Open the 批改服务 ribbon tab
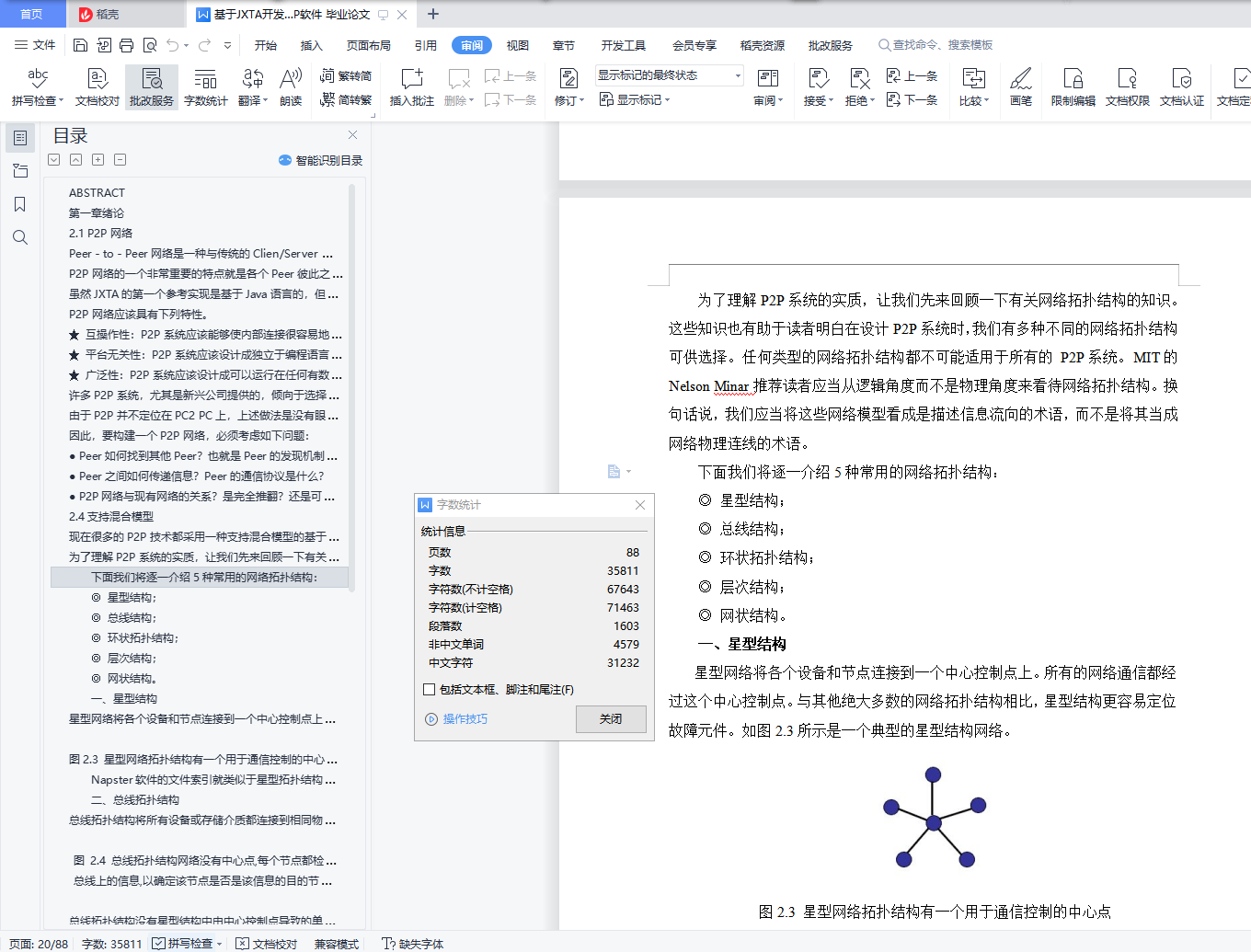 831,45
